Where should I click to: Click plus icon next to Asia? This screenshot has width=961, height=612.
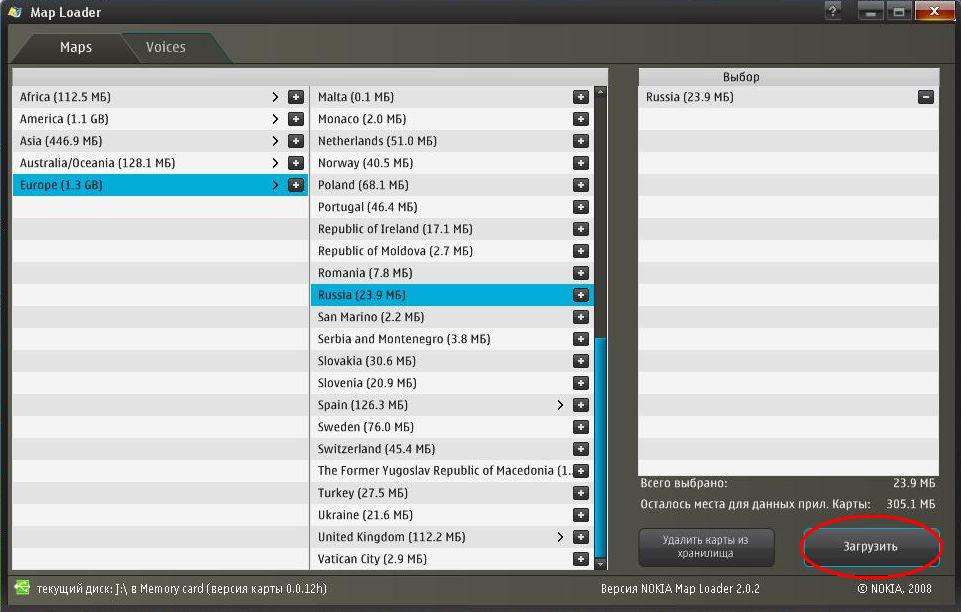pyautogui.click(x=296, y=141)
